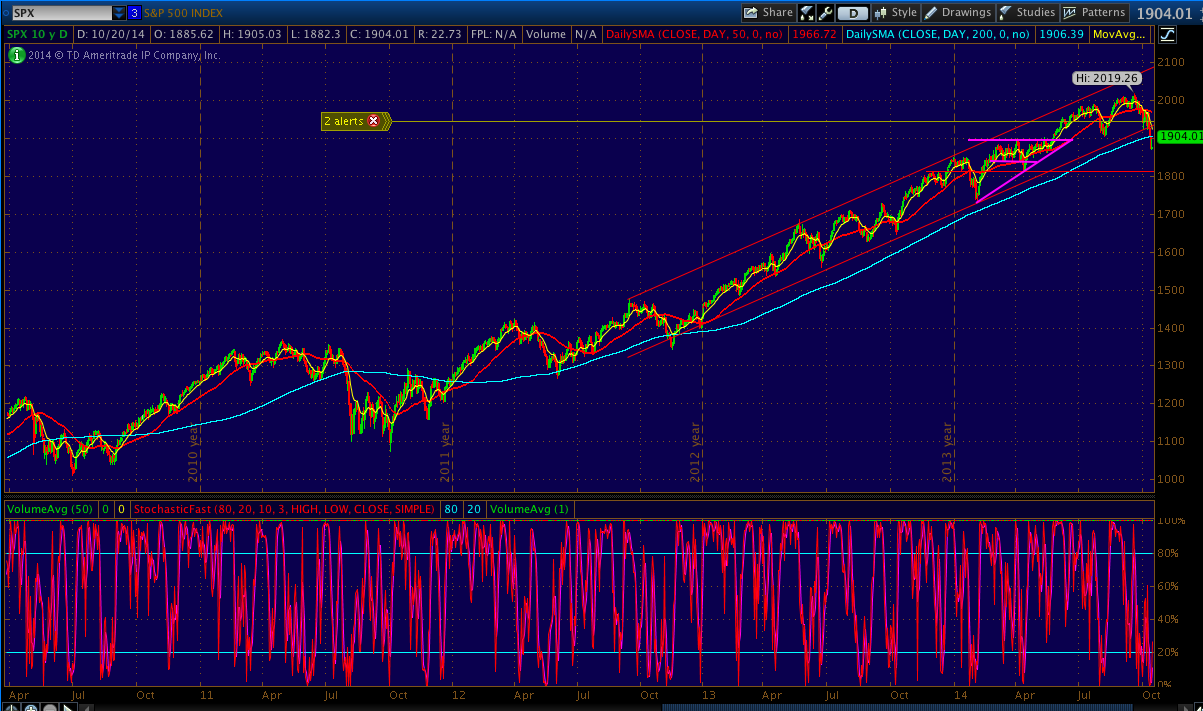Expand the Patterns menu
Viewport: 1203px width, 711px height.
pos(1094,13)
